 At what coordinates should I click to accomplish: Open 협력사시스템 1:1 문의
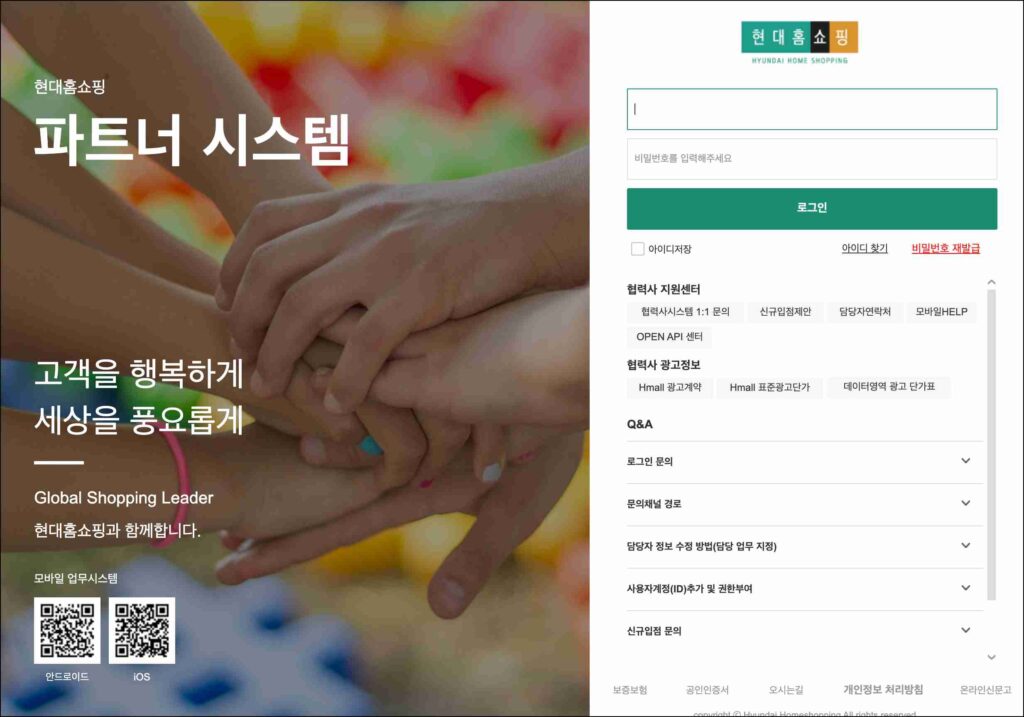(x=685, y=312)
